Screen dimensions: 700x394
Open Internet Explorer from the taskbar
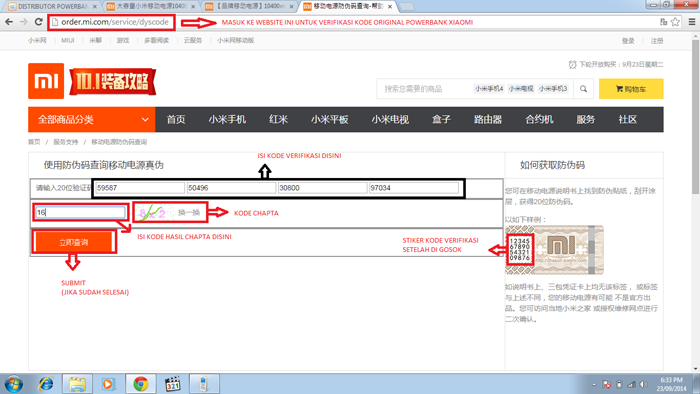tap(46, 384)
